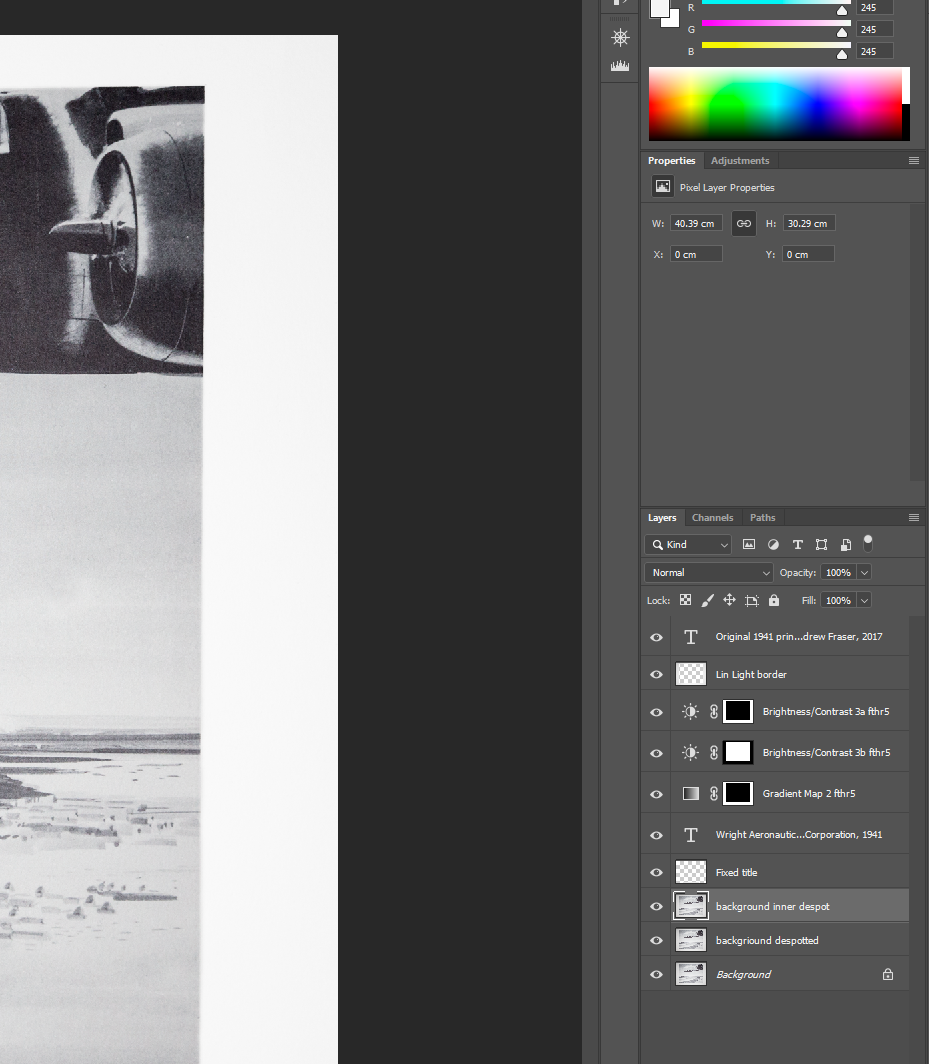Open the Adjustments tab
The height and width of the screenshot is (1064, 929).
pyautogui.click(x=740, y=160)
